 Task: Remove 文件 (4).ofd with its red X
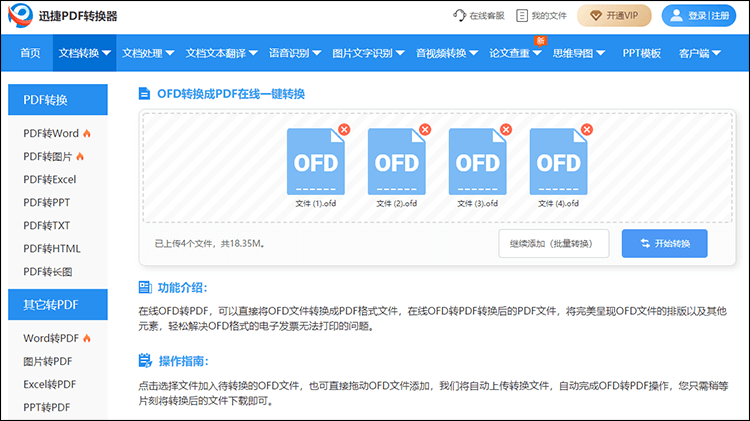(x=587, y=130)
